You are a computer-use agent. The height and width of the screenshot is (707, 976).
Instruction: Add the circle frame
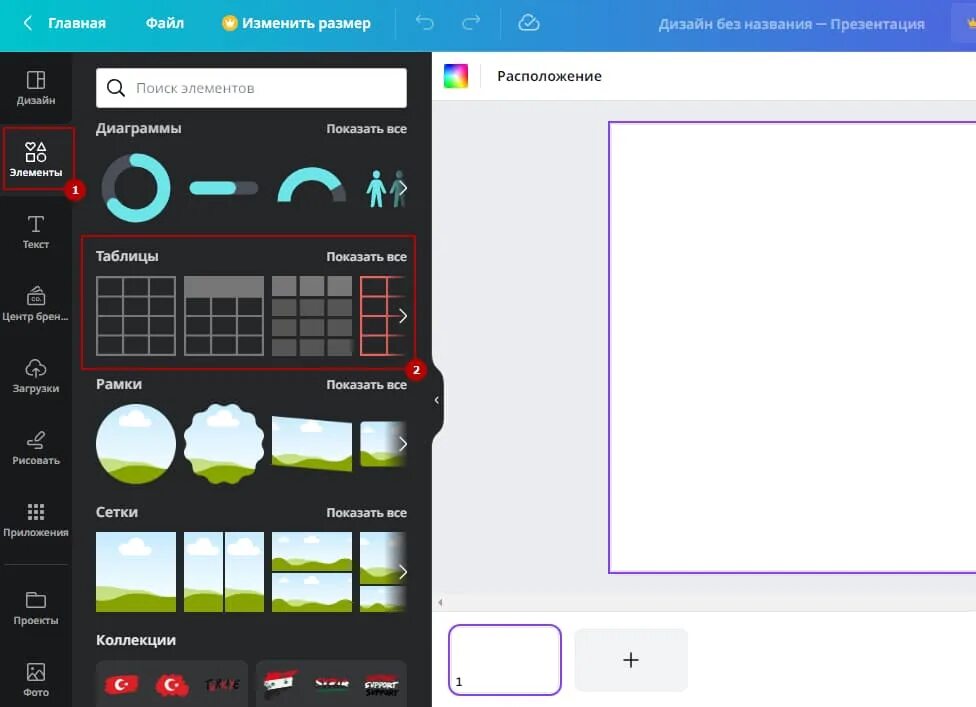click(x=136, y=444)
